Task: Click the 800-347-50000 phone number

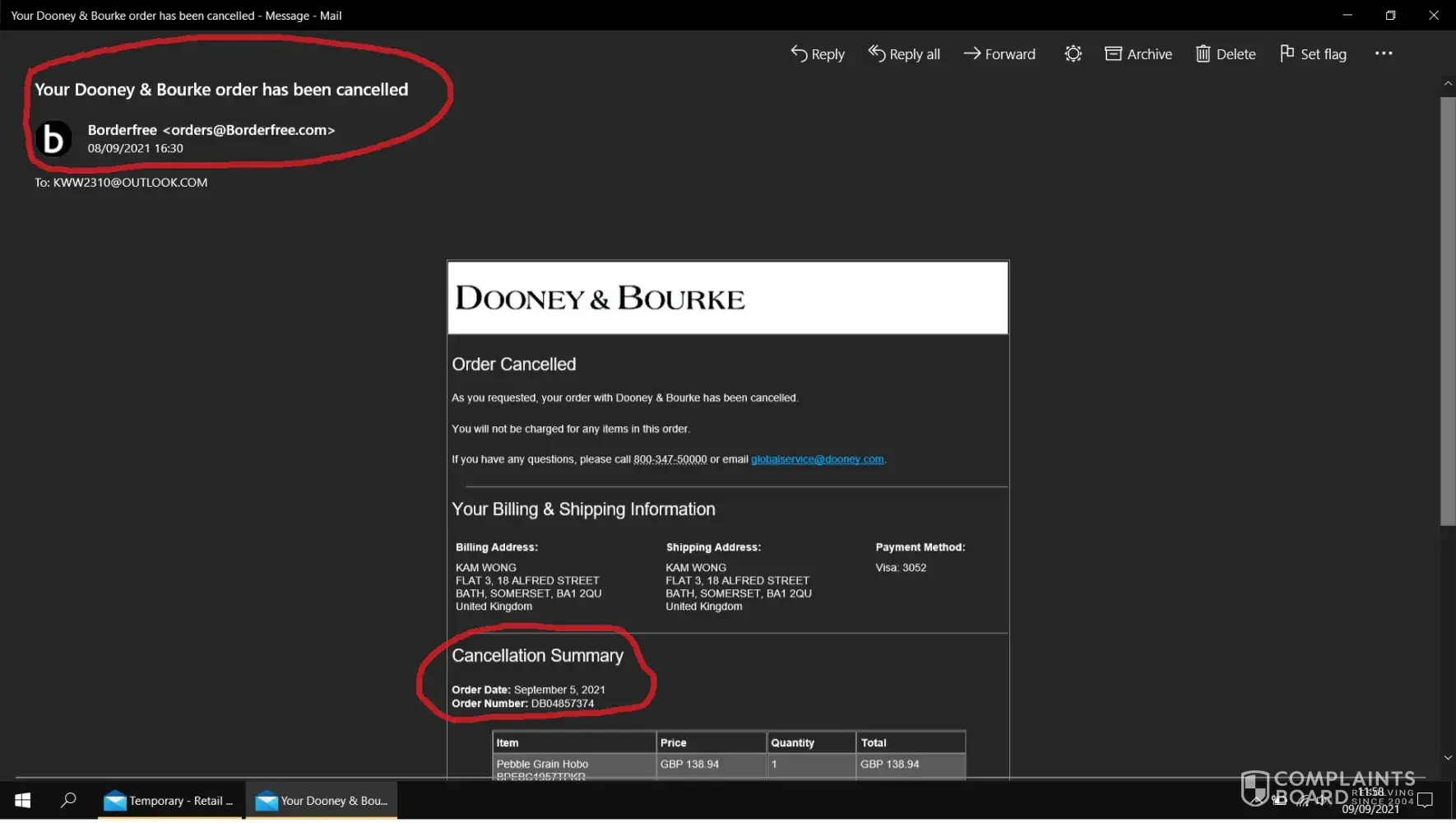Action: [x=670, y=460]
